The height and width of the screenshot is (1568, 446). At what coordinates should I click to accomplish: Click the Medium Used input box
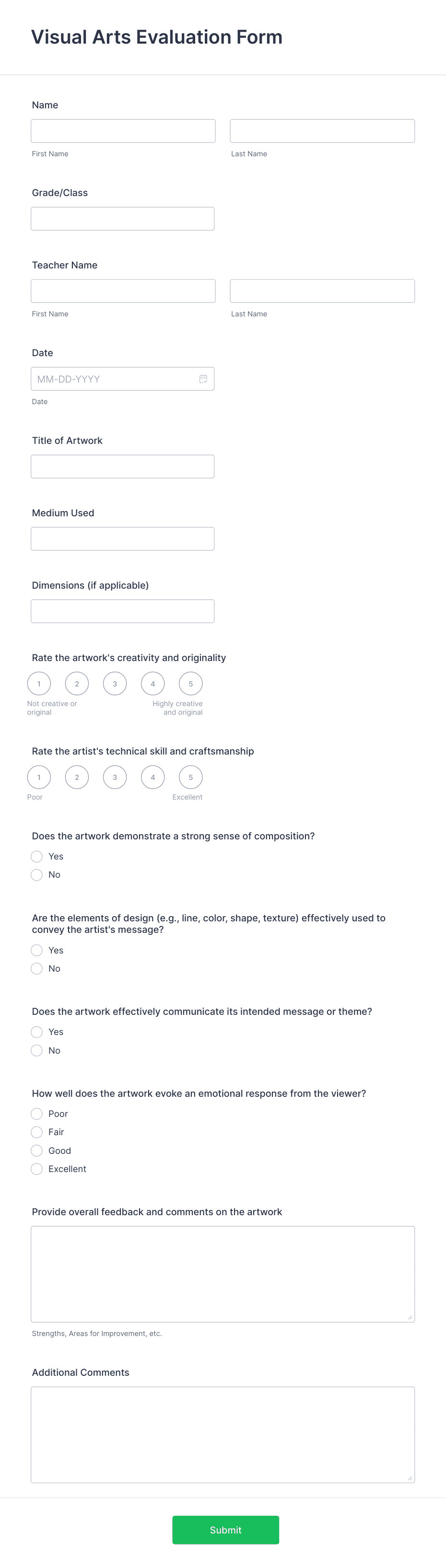pyautogui.click(x=122, y=538)
